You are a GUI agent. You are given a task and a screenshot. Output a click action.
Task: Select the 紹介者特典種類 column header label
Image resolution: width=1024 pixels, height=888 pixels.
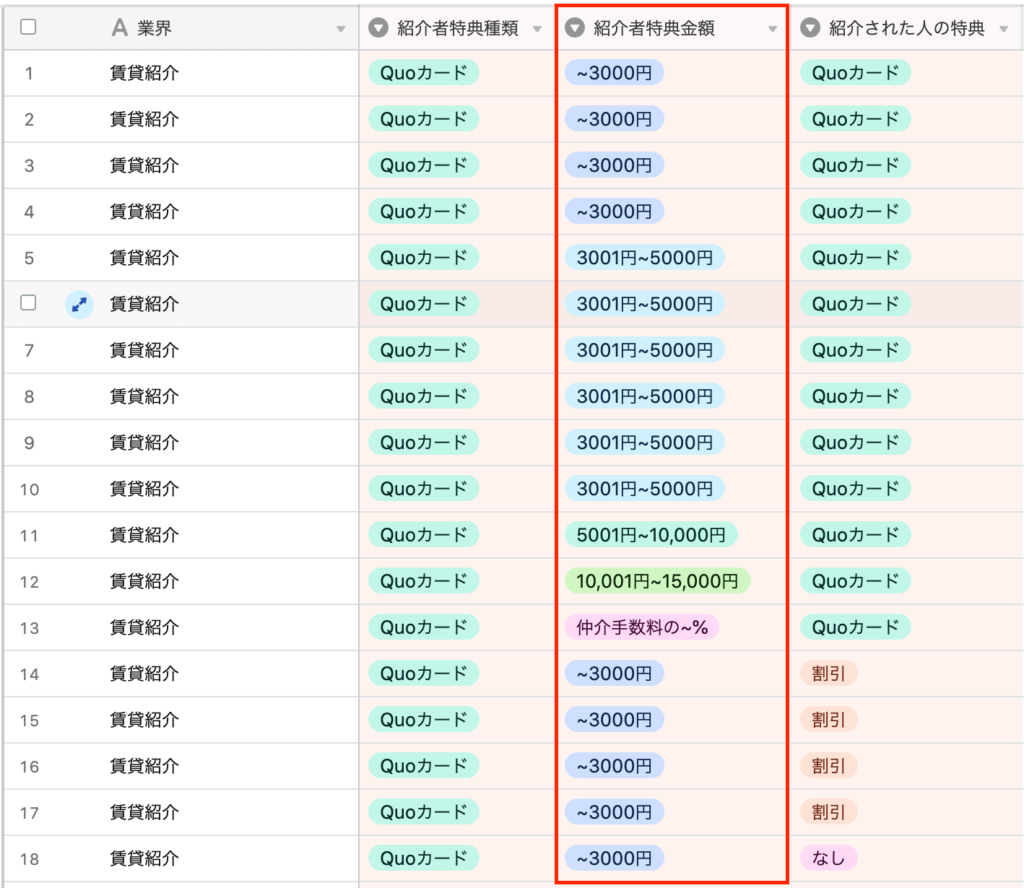458,28
